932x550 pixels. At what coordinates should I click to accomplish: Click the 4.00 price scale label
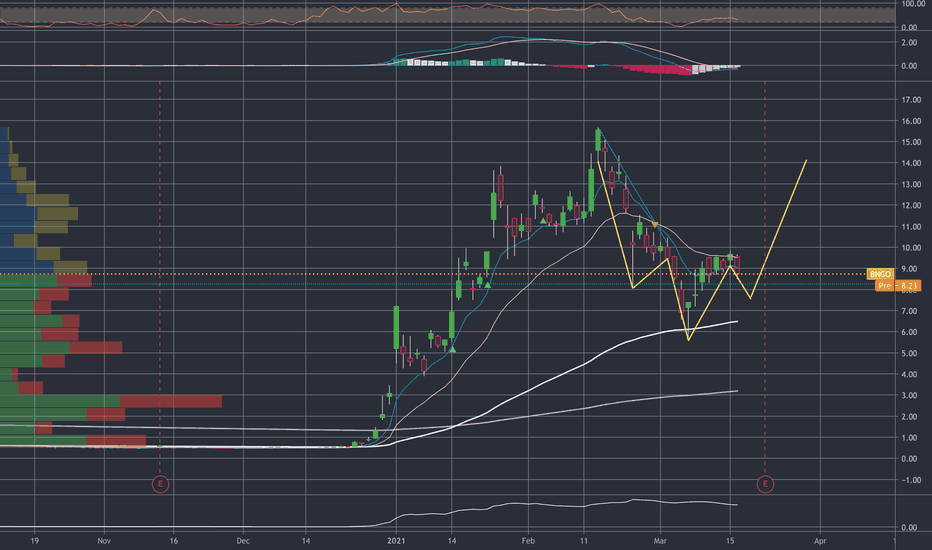pos(911,374)
